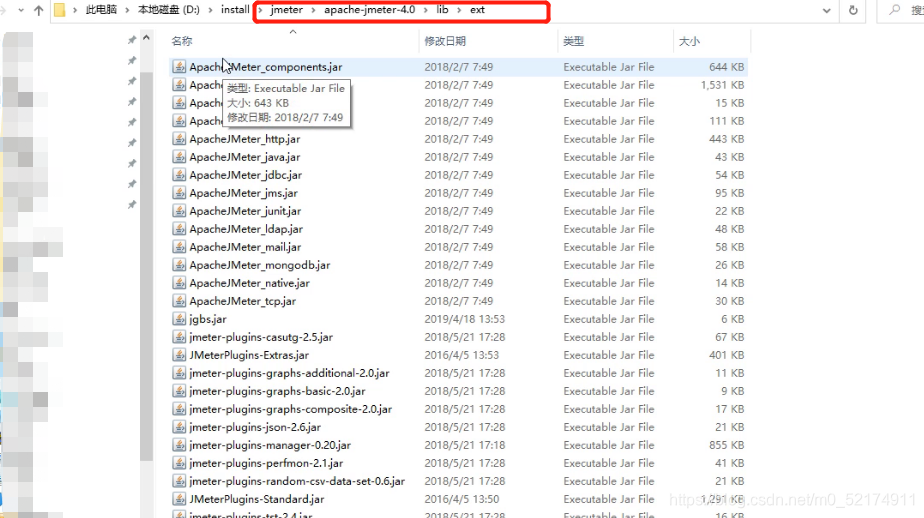Select ApacheJMeter_ldap.jar file icon
The width and height of the screenshot is (924, 518).
(179, 229)
